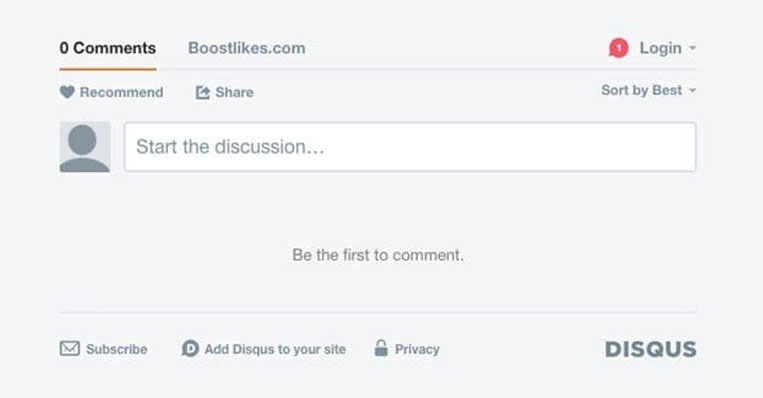Recommend this discussion
The height and width of the screenshot is (398, 763).
tap(111, 92)
